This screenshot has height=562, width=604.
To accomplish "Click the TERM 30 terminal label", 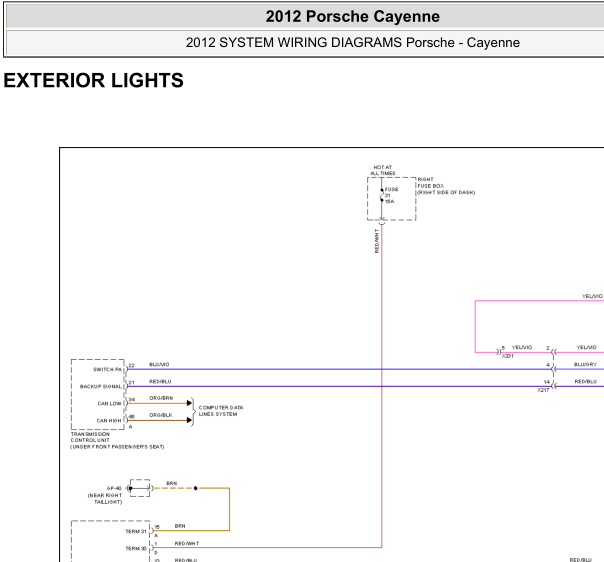I will coord(136,549).
